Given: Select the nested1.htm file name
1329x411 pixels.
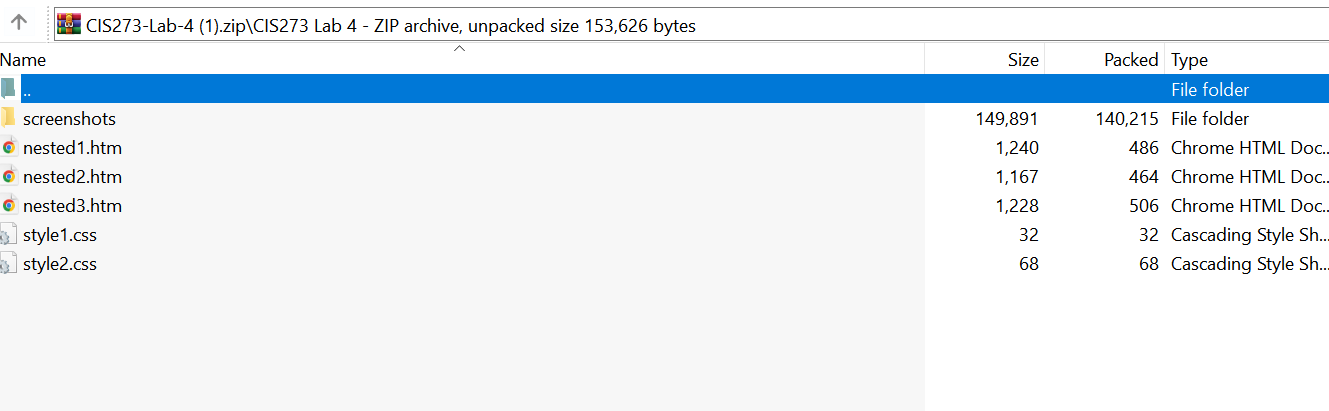Looking at the screenshot, I should [x=72, y=148].
